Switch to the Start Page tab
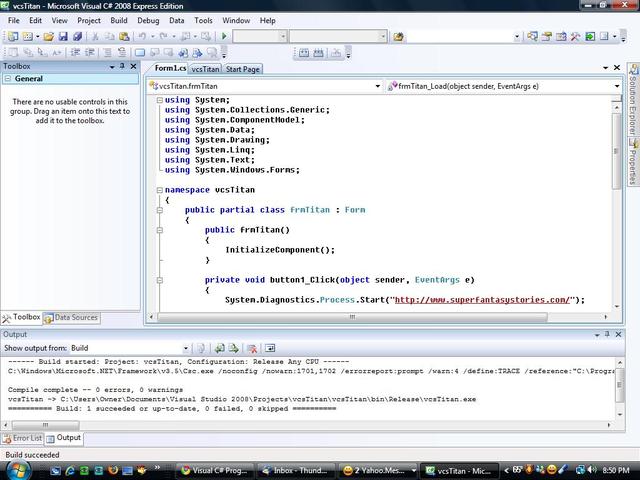This screenshot has width=640, height=480. tap(243, 69)
